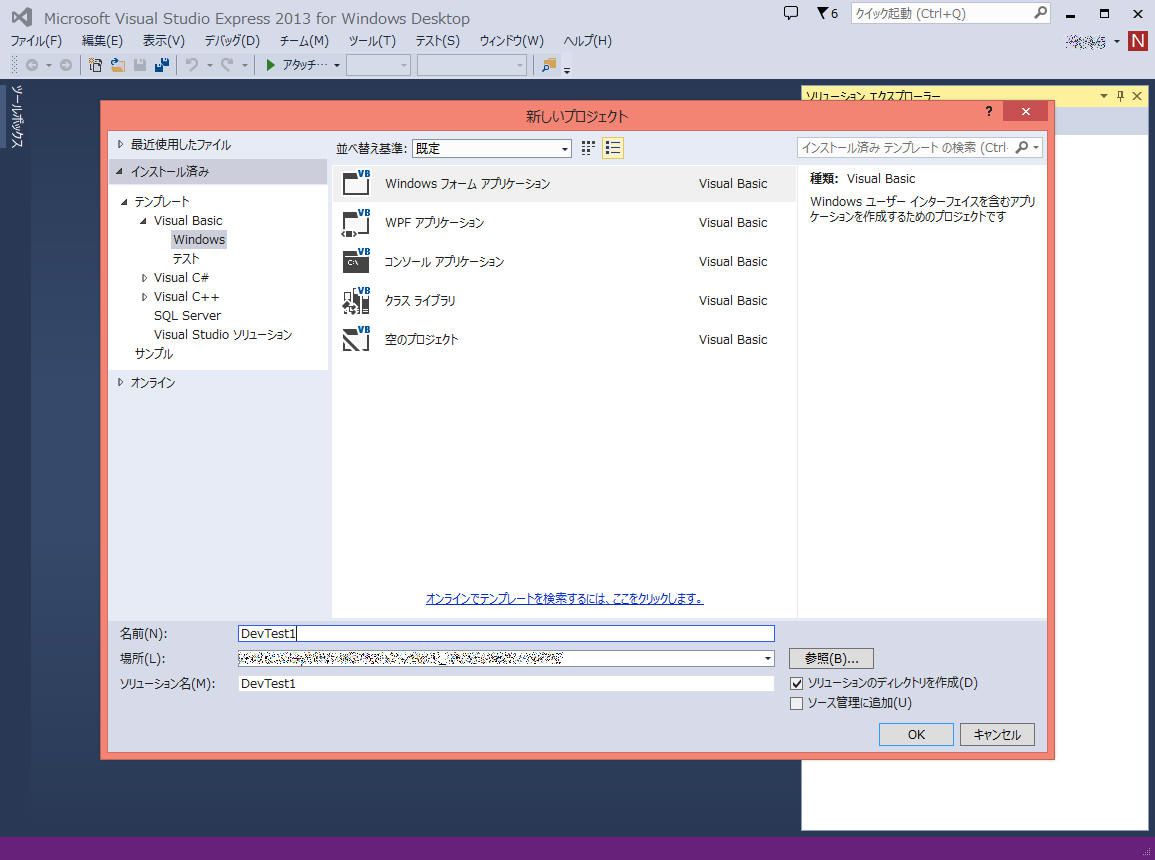Screen dimensions: 1155x860
Task: Click the class library template icon
Action: click(357, 300)
